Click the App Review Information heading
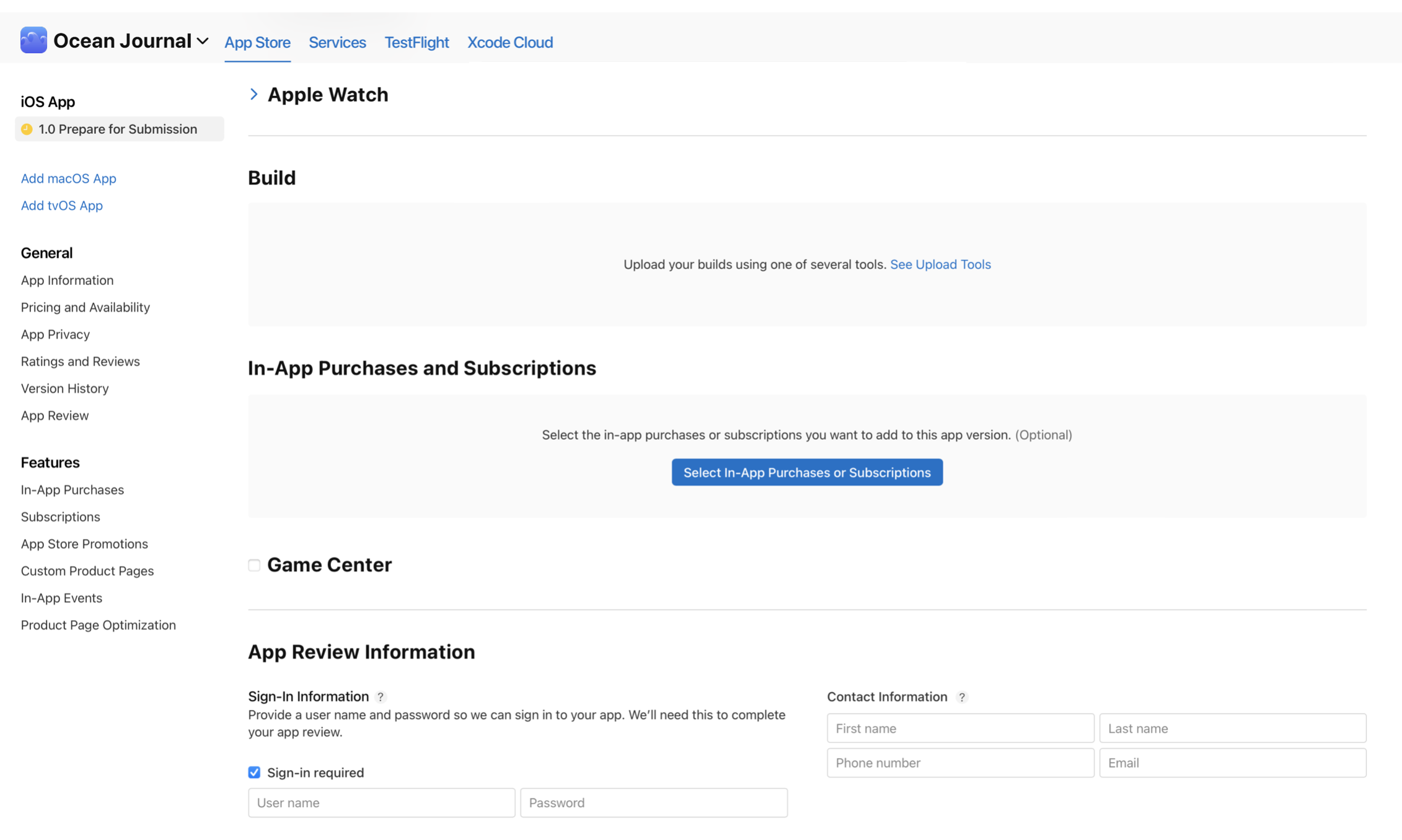 [x=361, y=652]
